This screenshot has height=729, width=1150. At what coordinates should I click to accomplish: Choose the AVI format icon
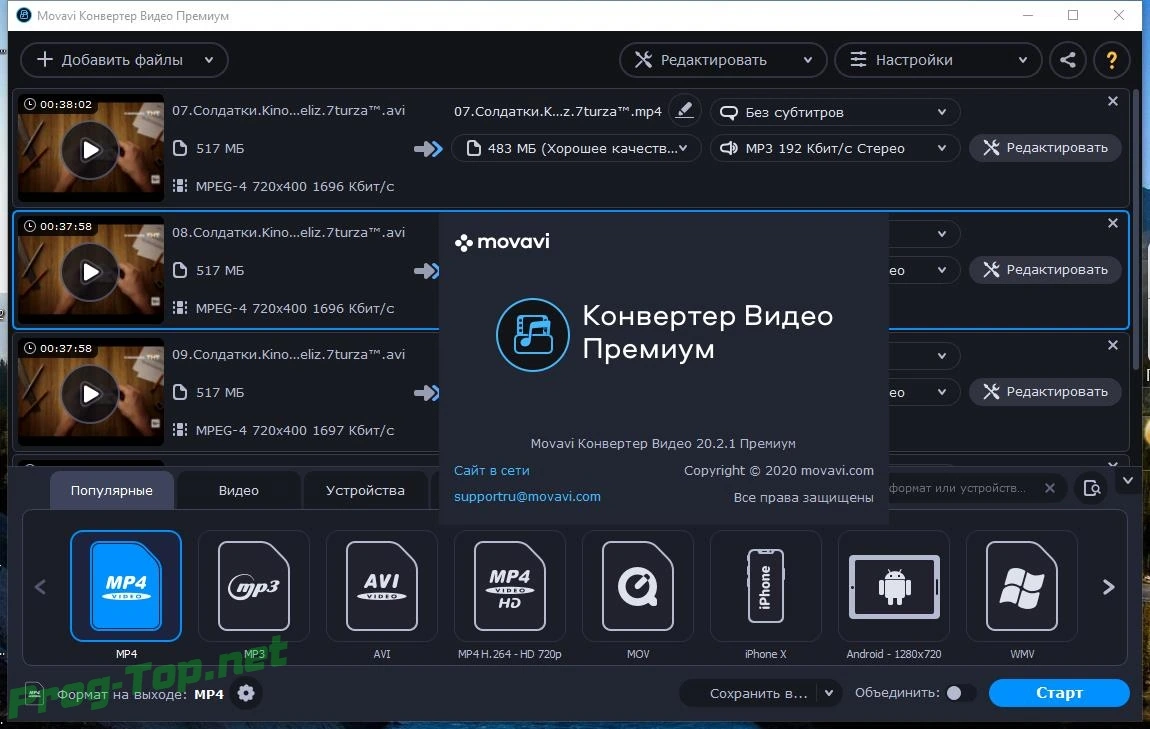(381, 586)
